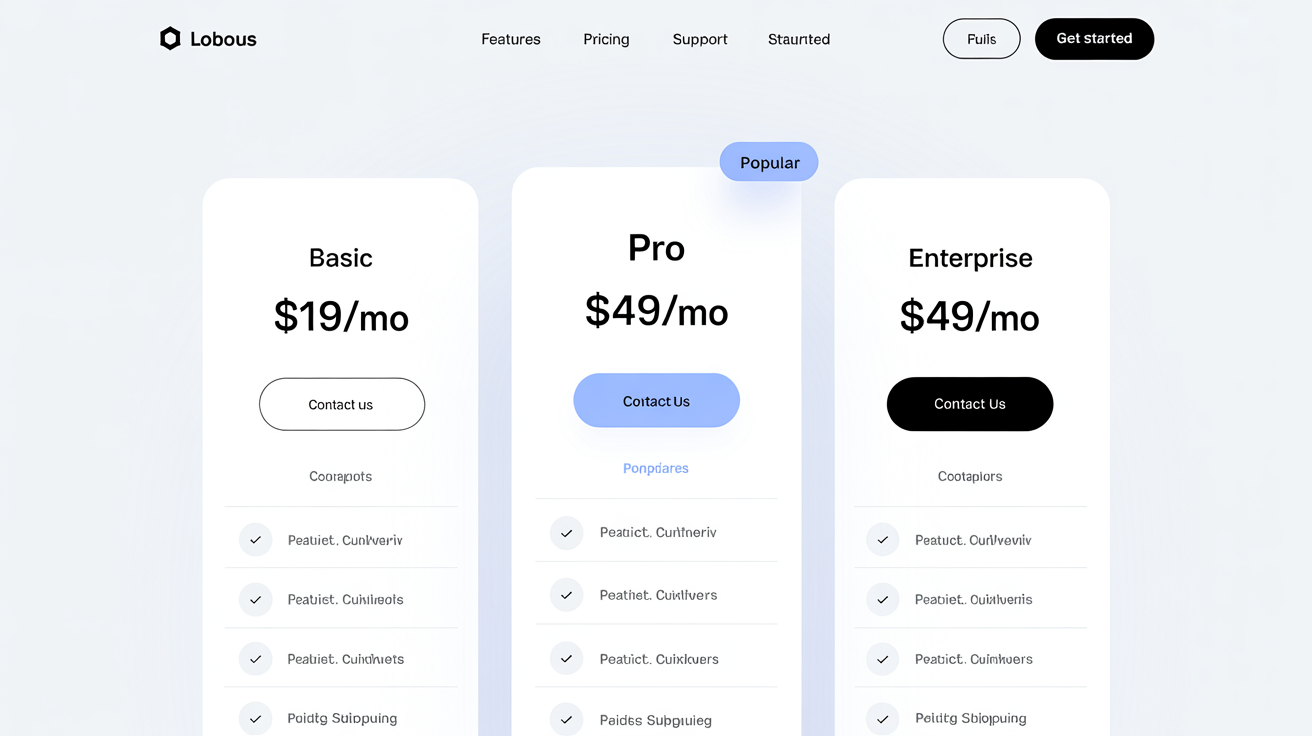
Task: Open the Support nav menu
Action: [x=699, y=39]
